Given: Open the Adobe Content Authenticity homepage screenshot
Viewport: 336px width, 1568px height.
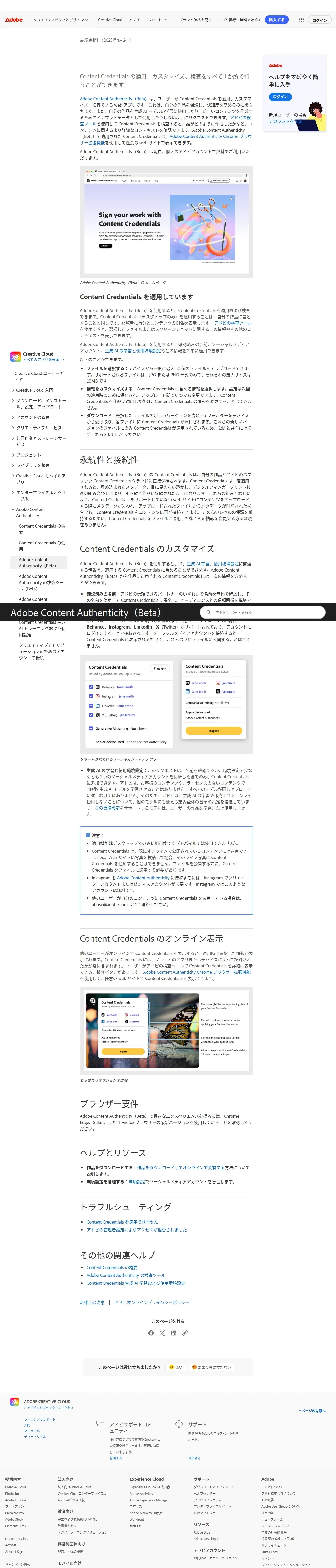Looking at the screenshot, I should 166,222.
